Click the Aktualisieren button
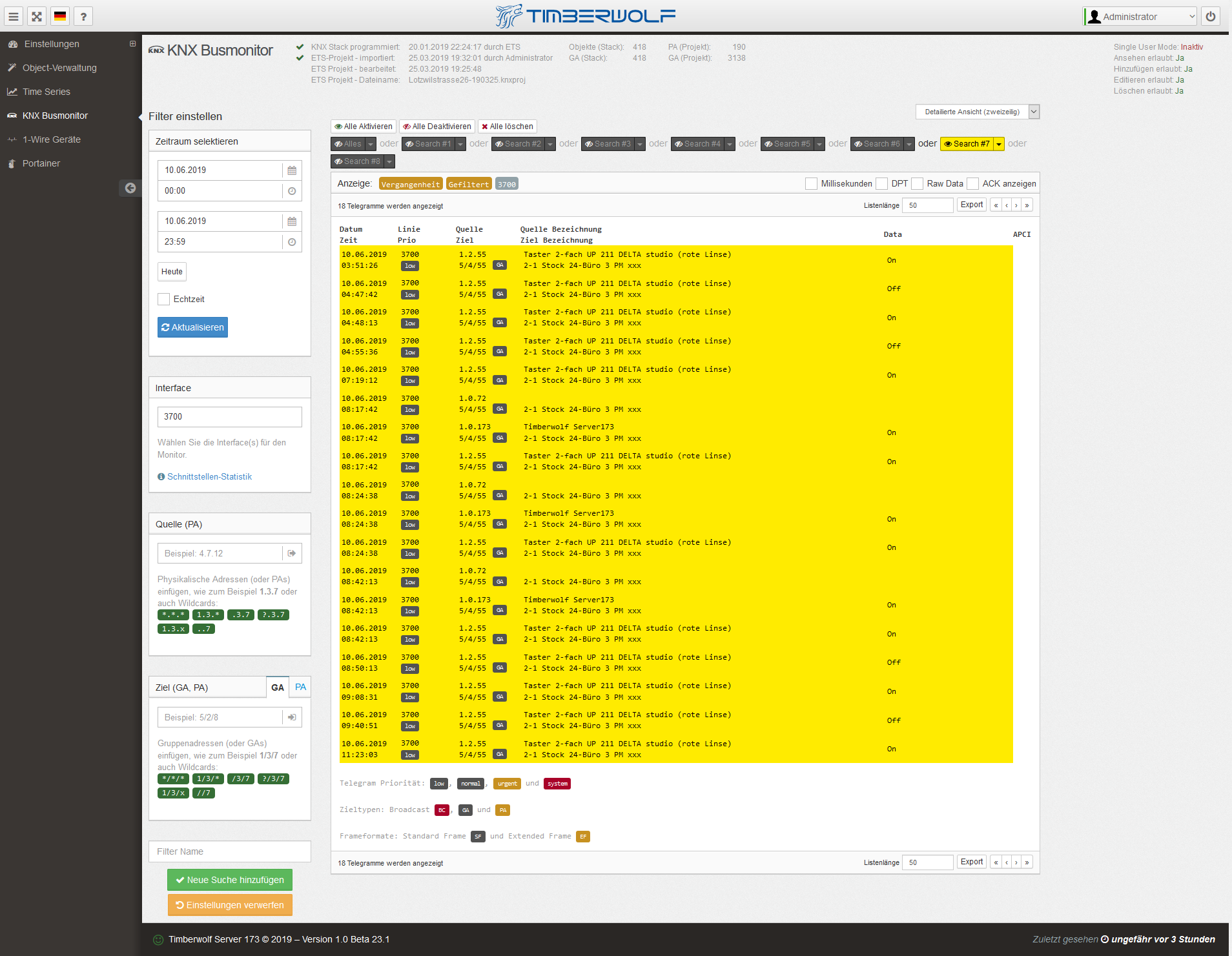Image resolution: width=1232 pixels, height=956 pixels. point(192,327)
